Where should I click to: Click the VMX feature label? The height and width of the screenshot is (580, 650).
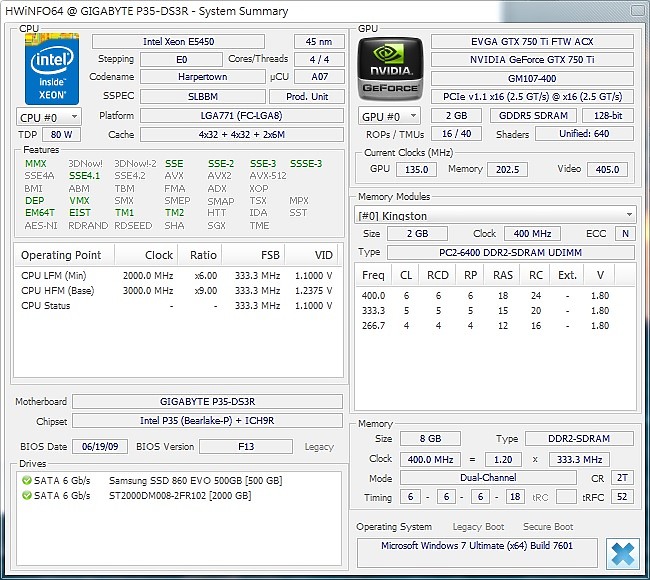80,201
